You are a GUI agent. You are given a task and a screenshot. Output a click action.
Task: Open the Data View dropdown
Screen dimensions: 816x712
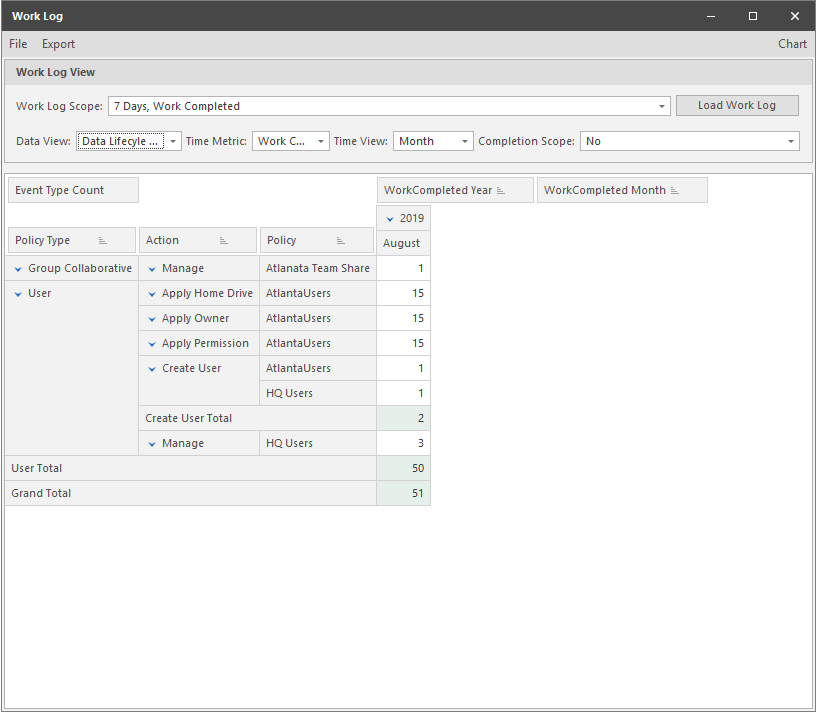click(x=172, y=141)
